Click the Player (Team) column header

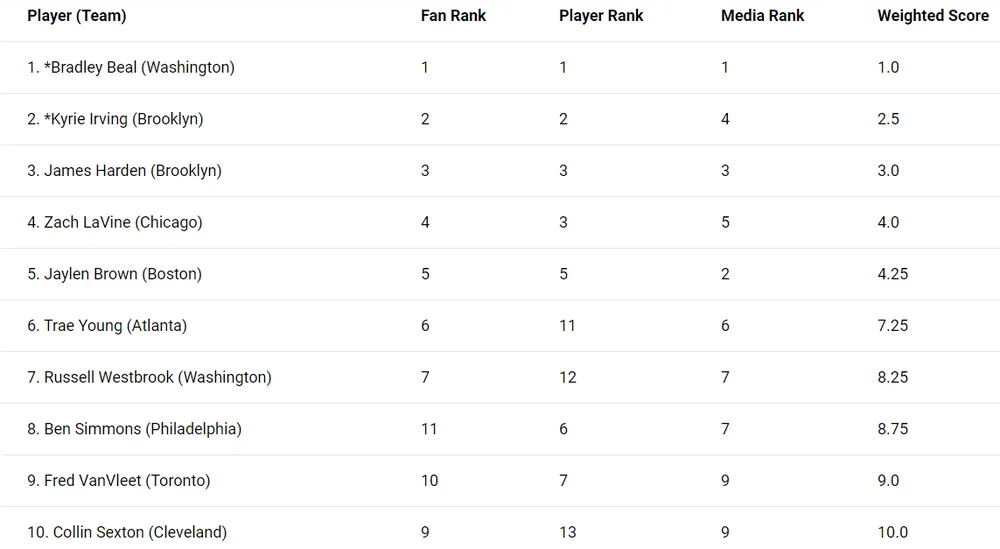(77, 16)
